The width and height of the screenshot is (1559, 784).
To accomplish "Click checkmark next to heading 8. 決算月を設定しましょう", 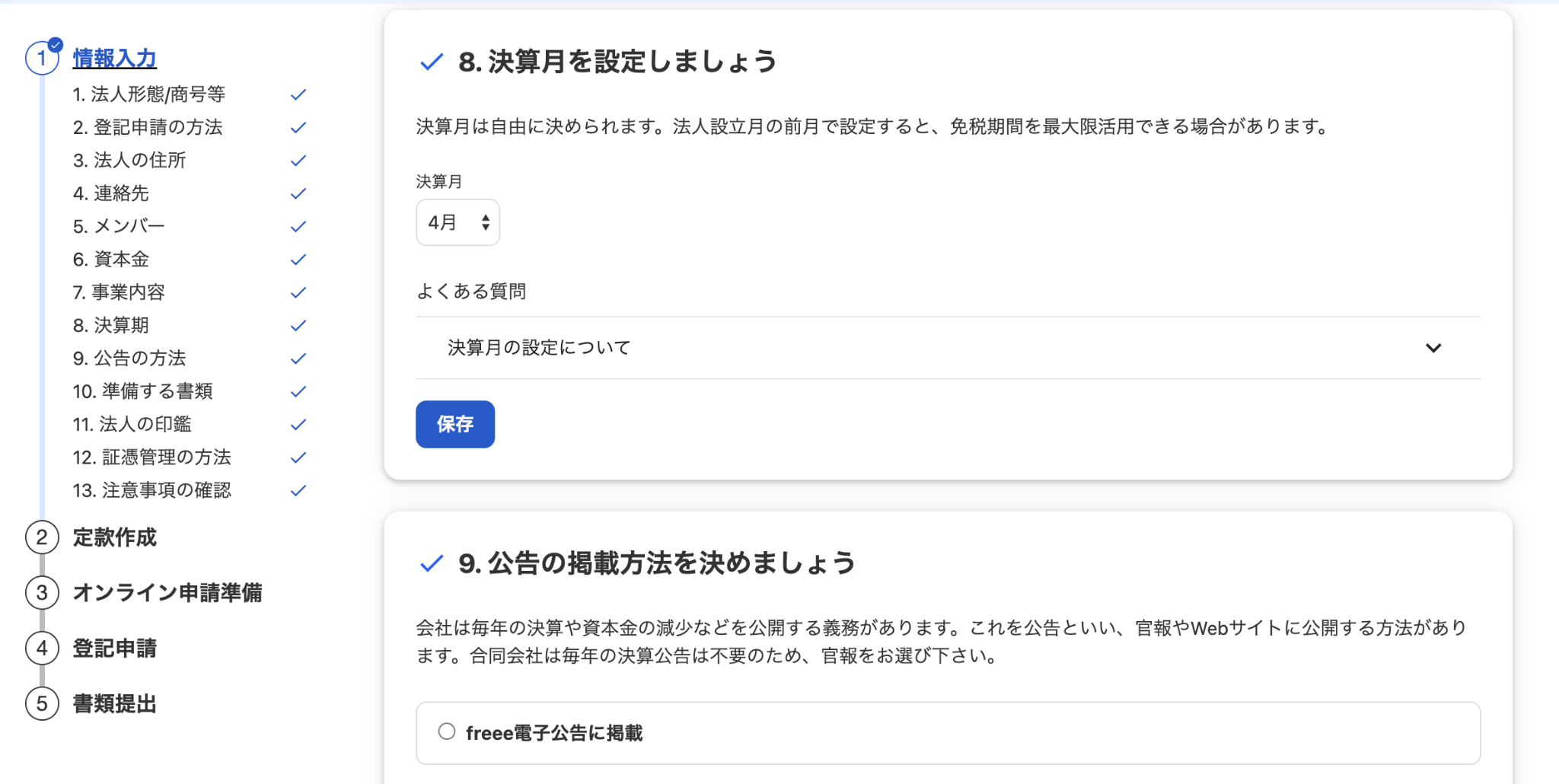I will click(x=432, y=62).
